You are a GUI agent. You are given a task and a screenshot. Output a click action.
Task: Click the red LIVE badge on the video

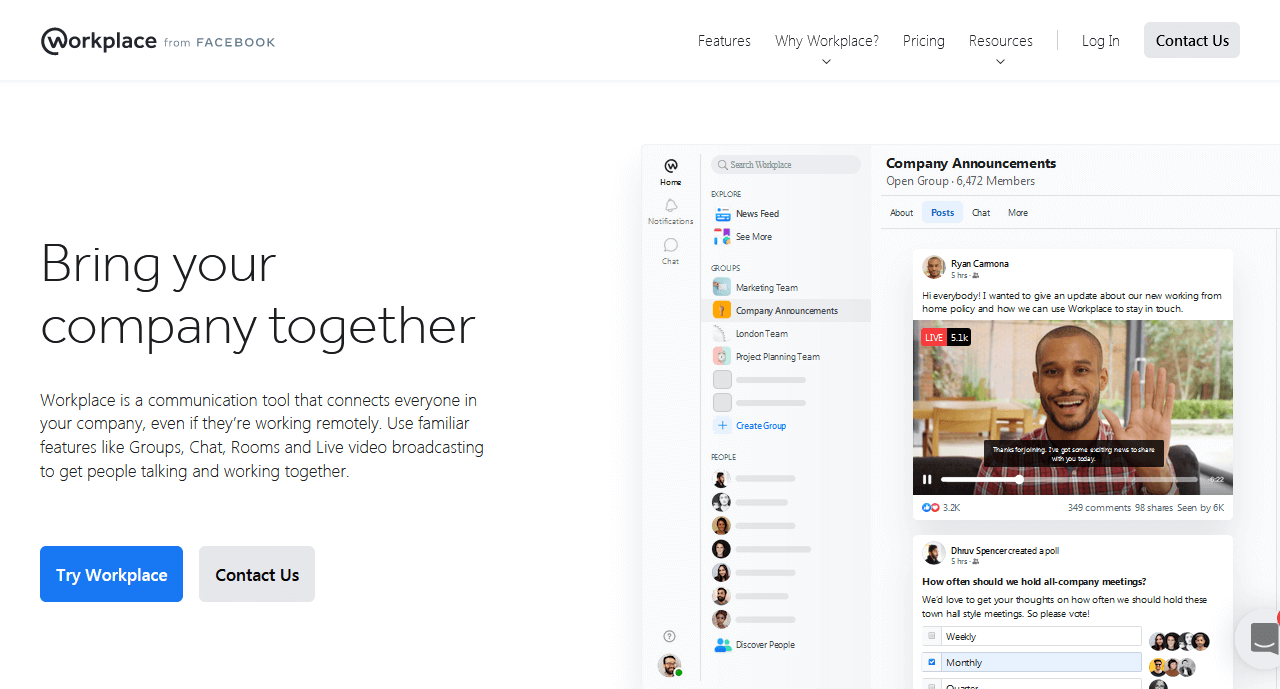[934, 337]
